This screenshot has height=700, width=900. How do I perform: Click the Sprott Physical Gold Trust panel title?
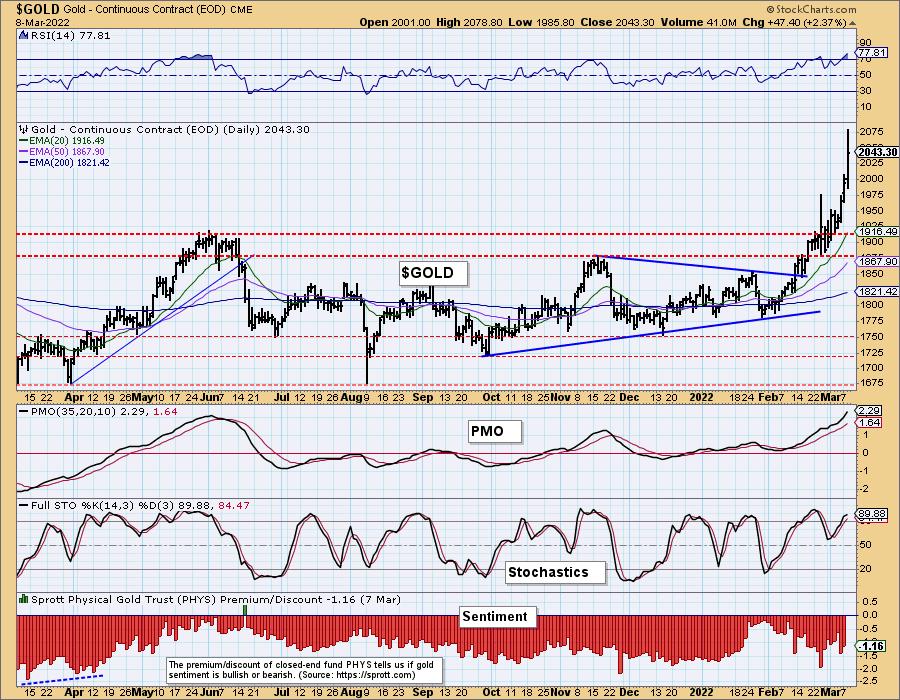[216, 599]
